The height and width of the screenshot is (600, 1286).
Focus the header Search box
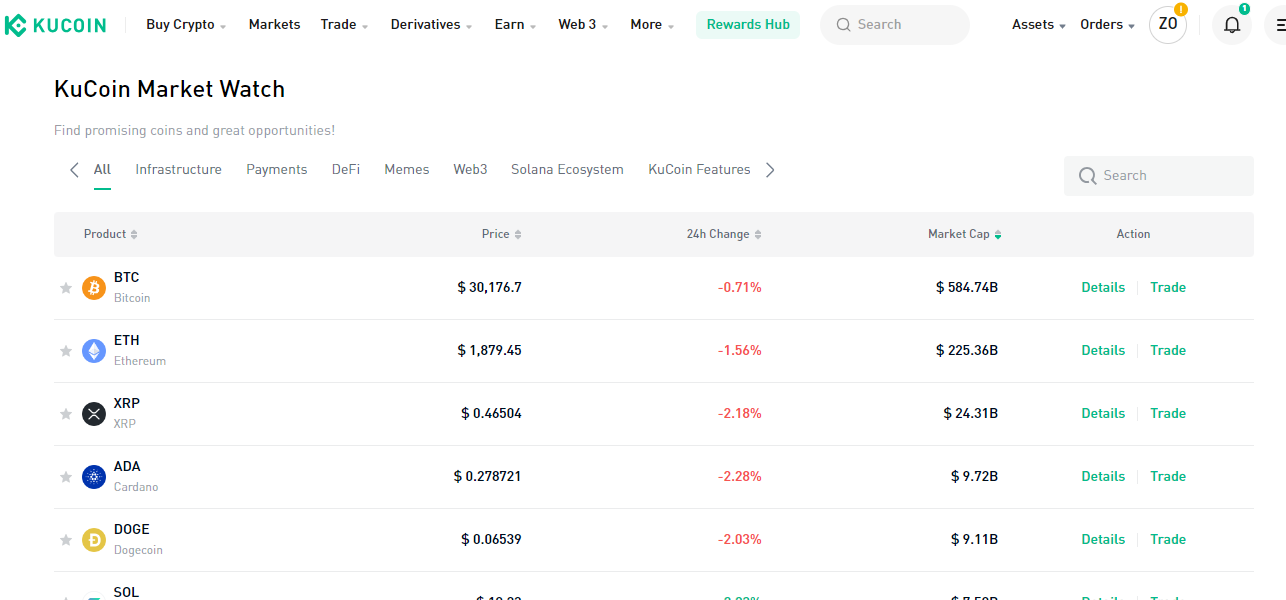pyautogui.click(x=895, y=25)
